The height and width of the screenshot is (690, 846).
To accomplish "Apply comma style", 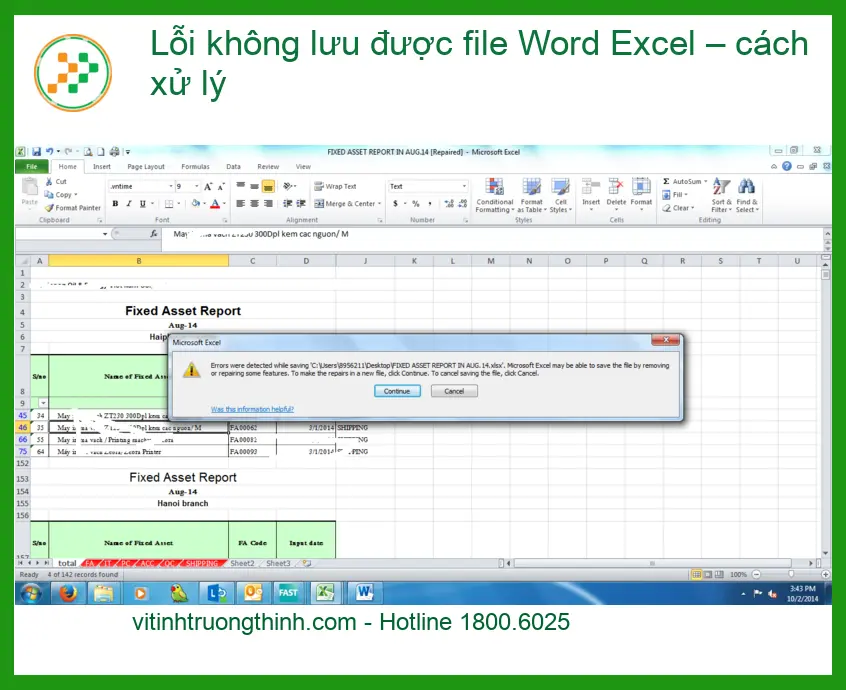I will pyautogui.click(x=429, y=203).
